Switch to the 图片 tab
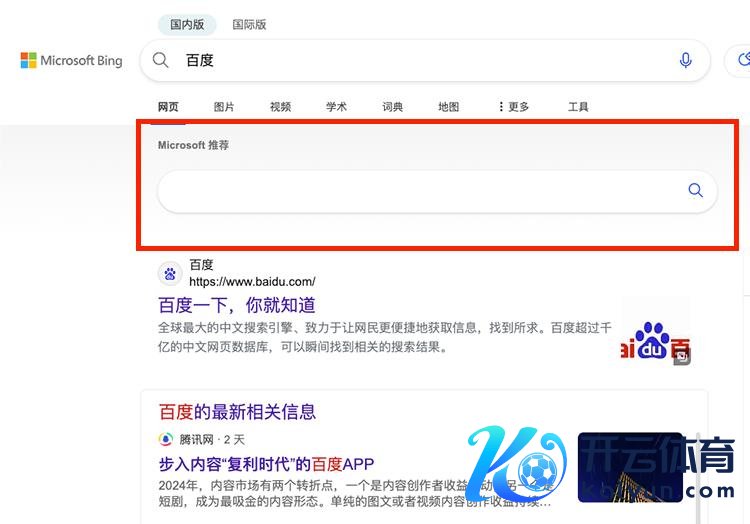The width and height of the screenshot is (750, 524). tap(224, 107)
